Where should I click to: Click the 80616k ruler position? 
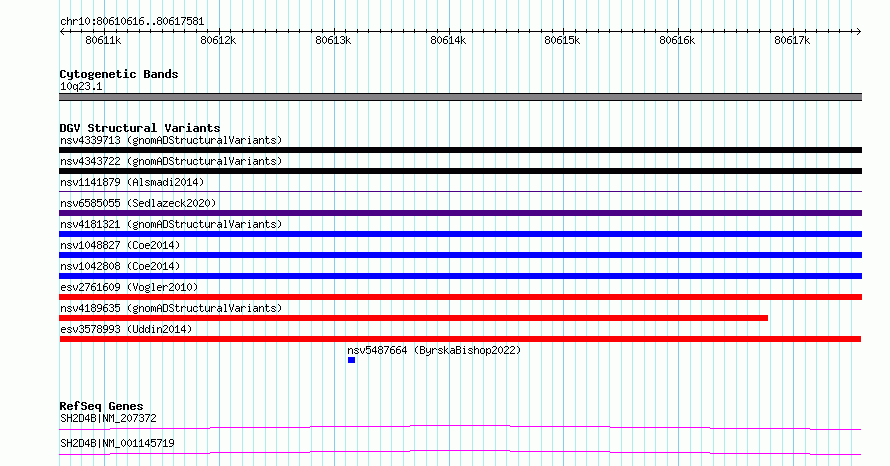click(x=677, y=40)
